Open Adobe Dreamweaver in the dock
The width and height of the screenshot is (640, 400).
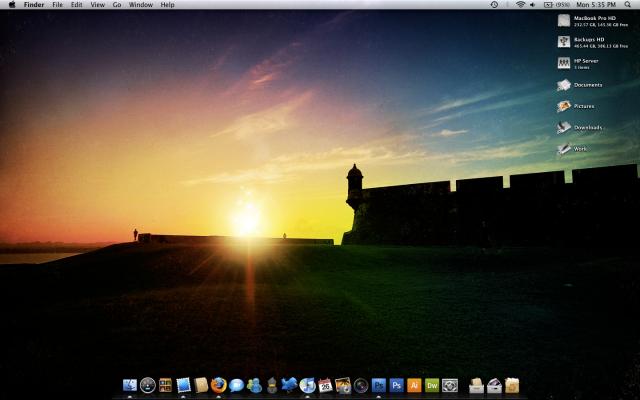[432, 385]
